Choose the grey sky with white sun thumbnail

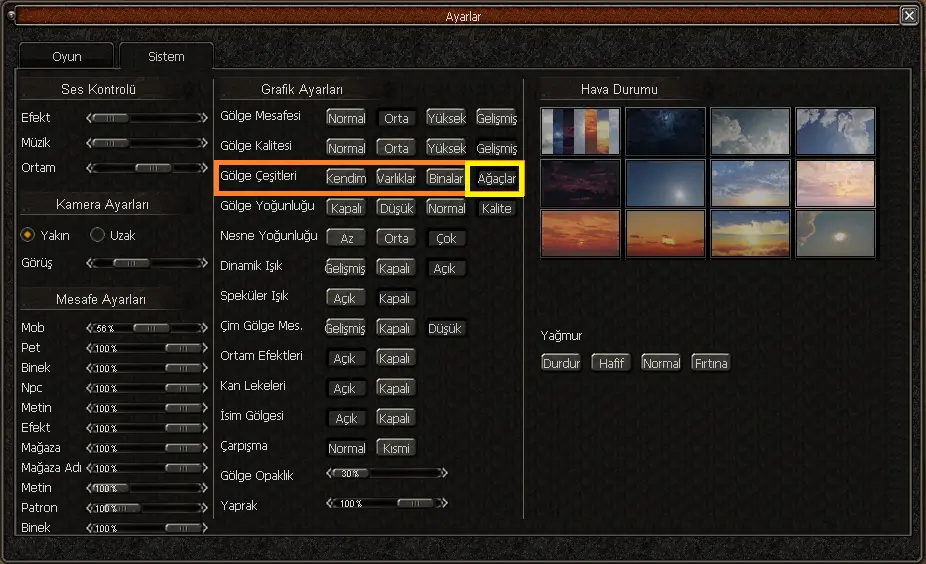835,233
